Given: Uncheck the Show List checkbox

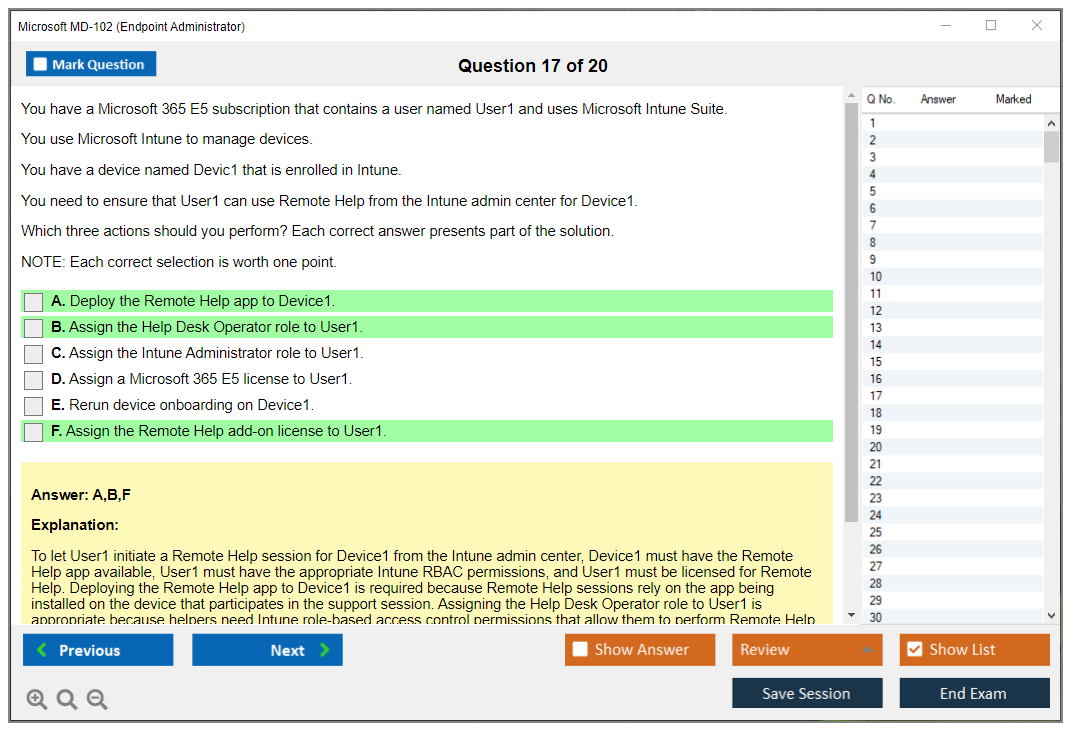Looking at the screenshot, I should 915,649.
